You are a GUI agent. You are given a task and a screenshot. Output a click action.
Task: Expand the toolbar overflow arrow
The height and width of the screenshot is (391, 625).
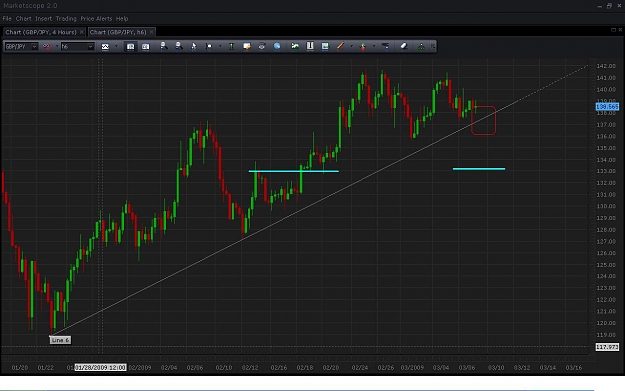(433, 47)
